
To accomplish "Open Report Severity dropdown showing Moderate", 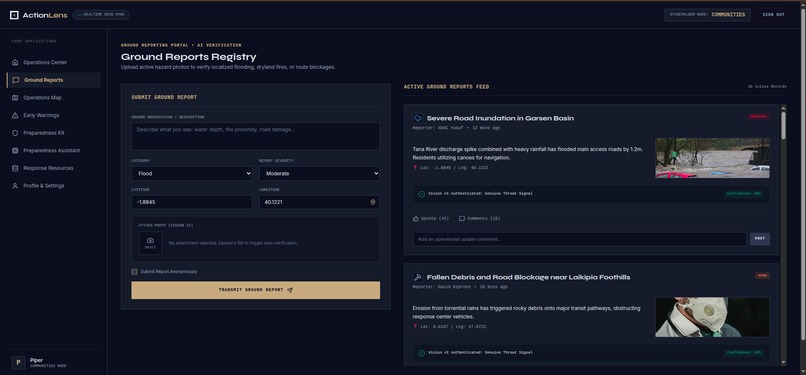I will coord(319,174).
